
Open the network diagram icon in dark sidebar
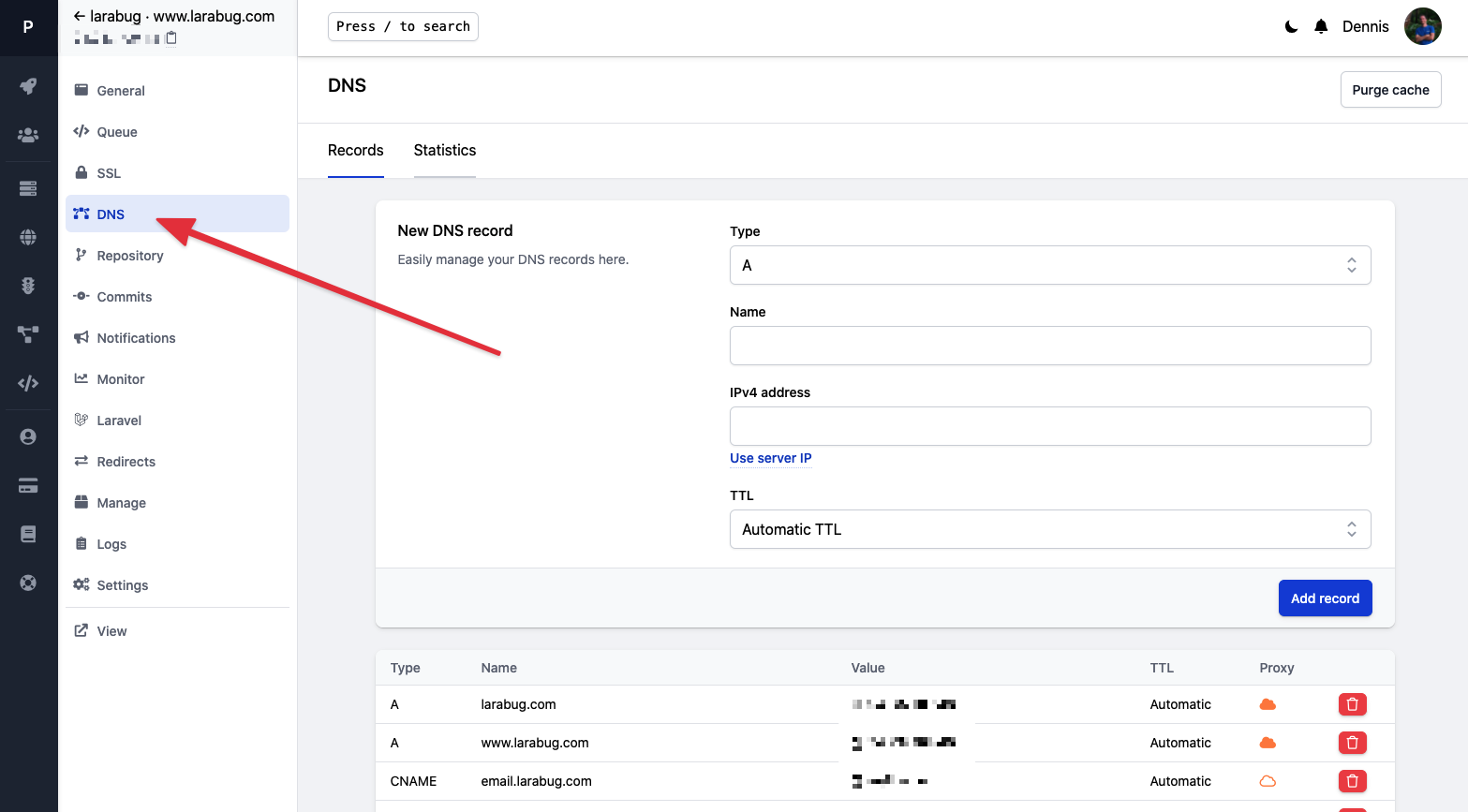click(x=28, y=333)
